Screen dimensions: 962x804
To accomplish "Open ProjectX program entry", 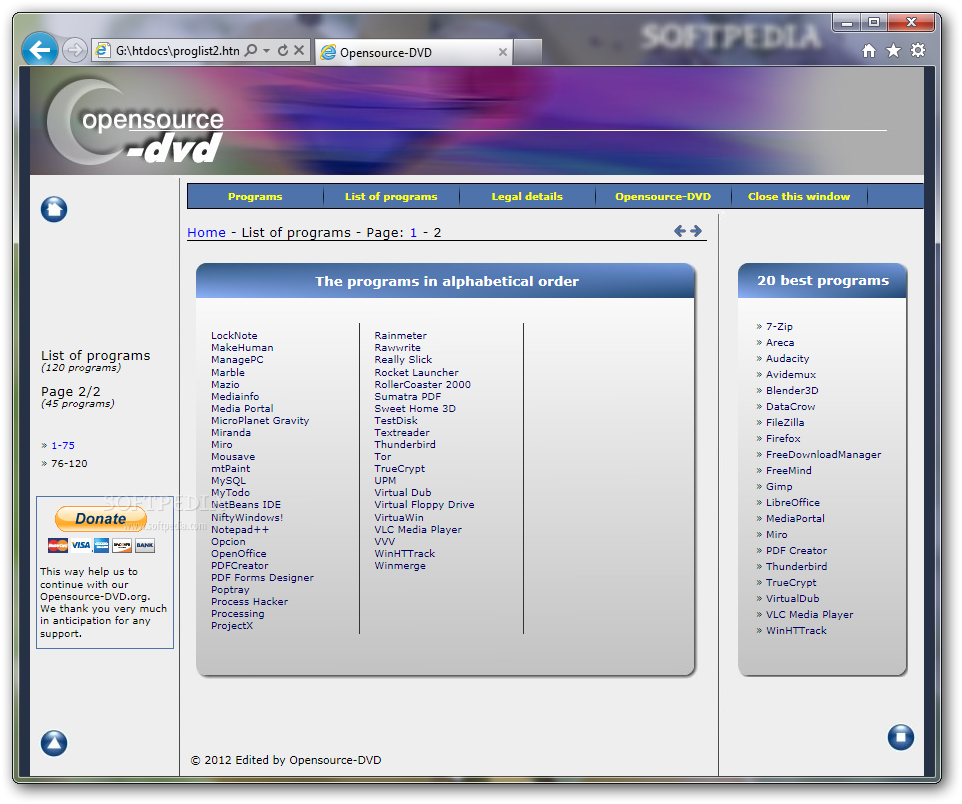I will coord(232,625).
